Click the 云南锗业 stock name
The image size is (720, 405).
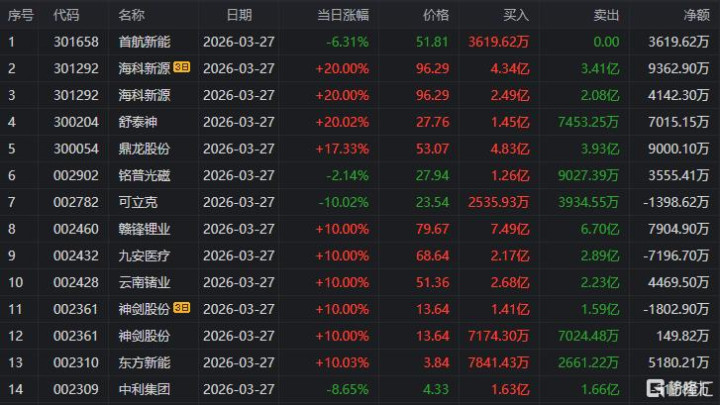point(144,281)
